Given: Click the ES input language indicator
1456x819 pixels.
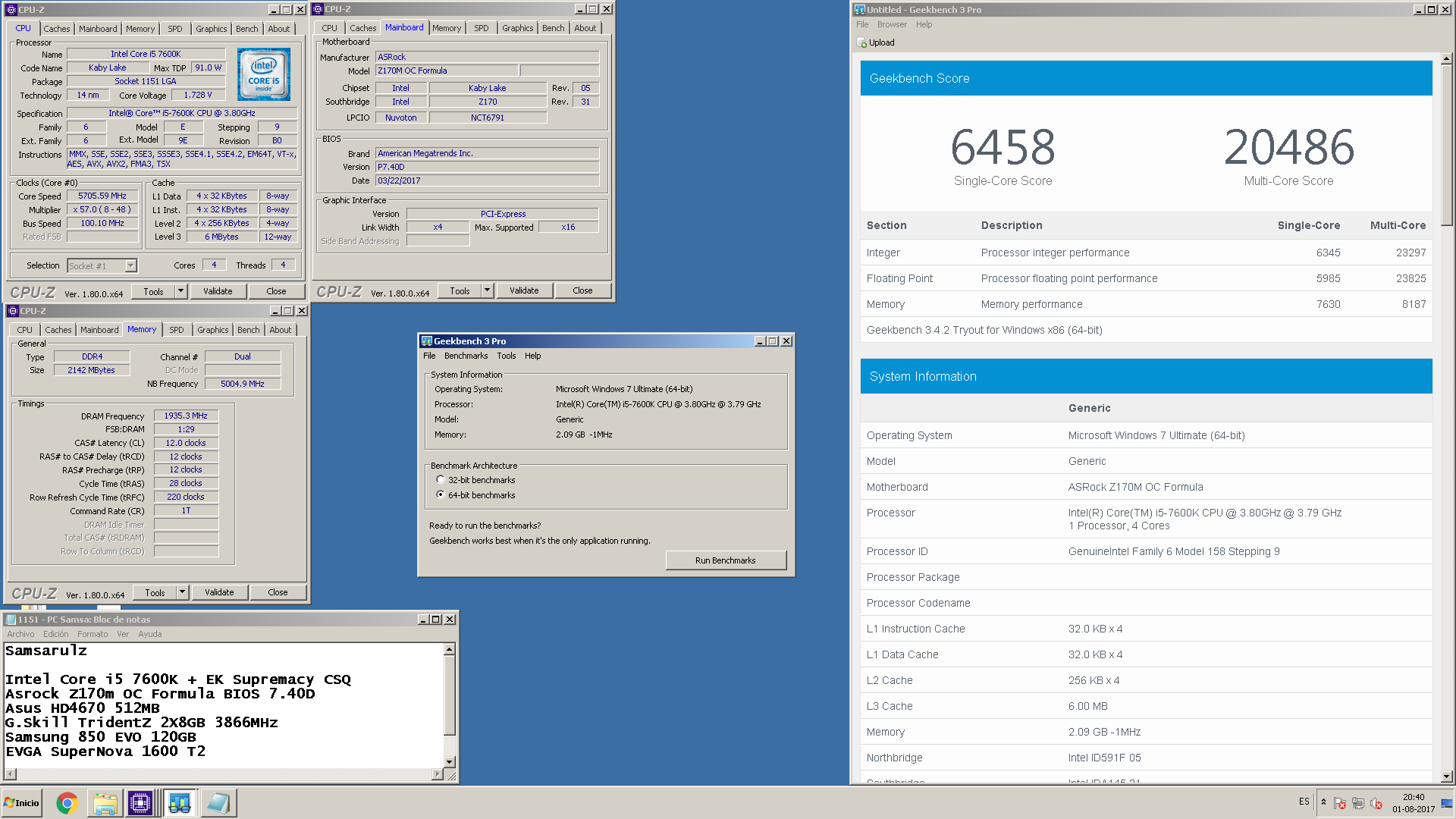Looking at the screenshot, I should point(1304,802).
